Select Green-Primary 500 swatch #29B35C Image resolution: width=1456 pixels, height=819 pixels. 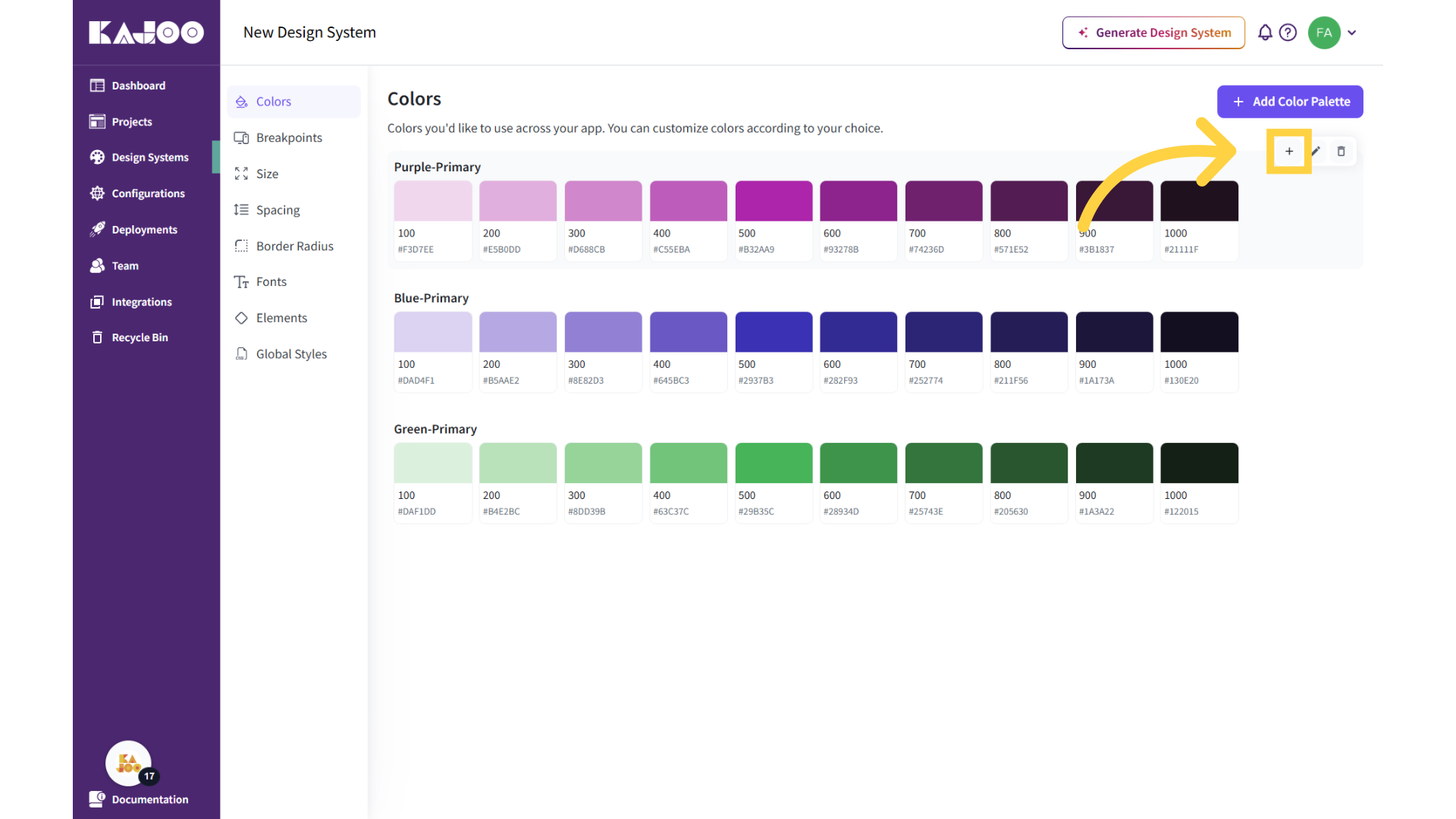click(773, 484)
